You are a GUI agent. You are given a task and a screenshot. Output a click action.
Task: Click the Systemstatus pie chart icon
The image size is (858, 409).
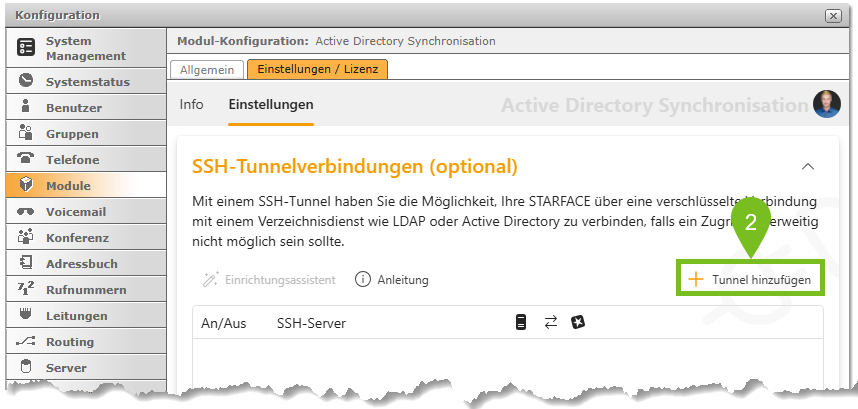(26, 81)
